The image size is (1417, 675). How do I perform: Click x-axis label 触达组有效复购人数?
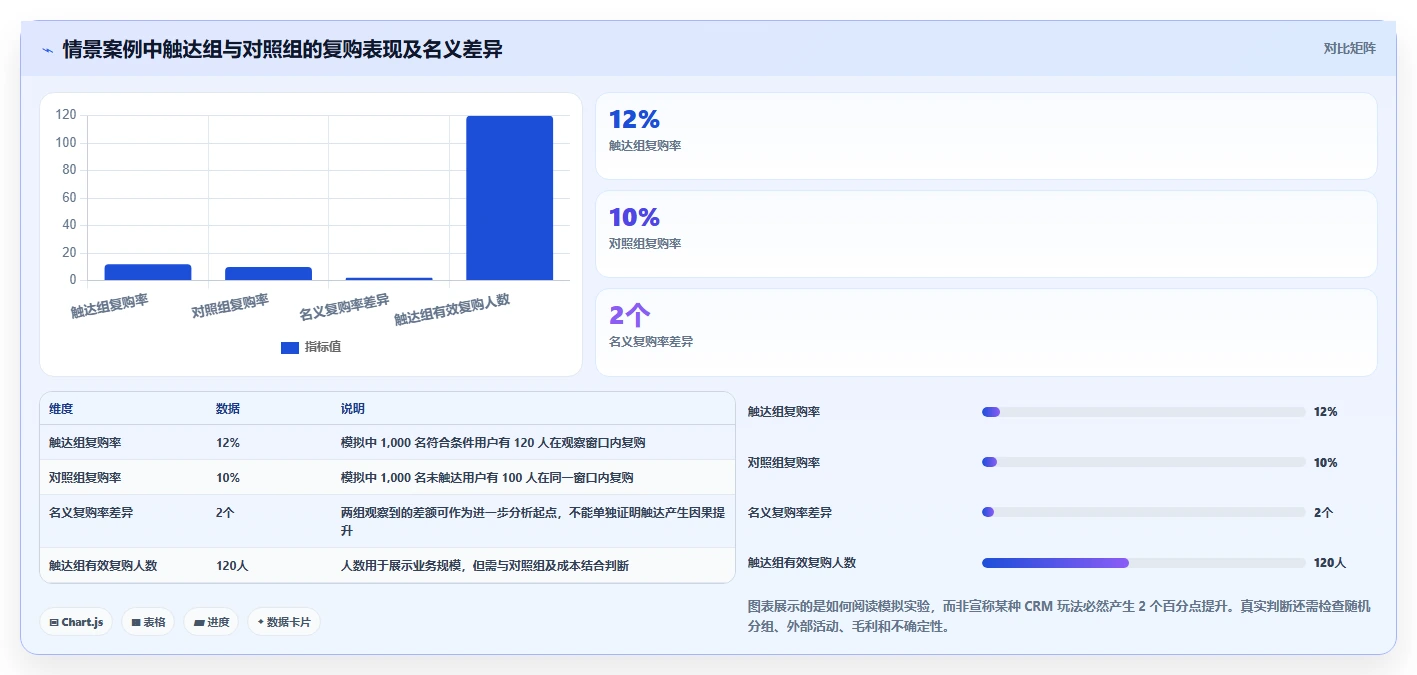(453, 309)
